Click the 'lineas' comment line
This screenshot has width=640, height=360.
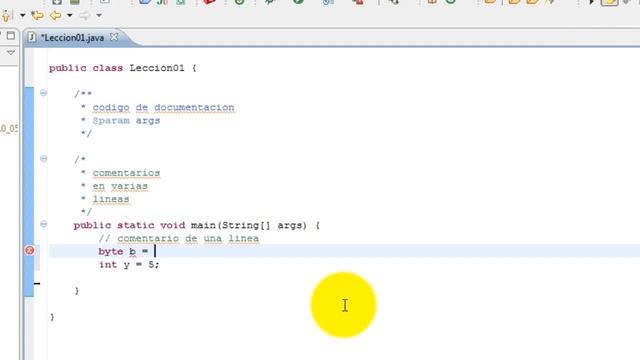click(x=111, y=199)
